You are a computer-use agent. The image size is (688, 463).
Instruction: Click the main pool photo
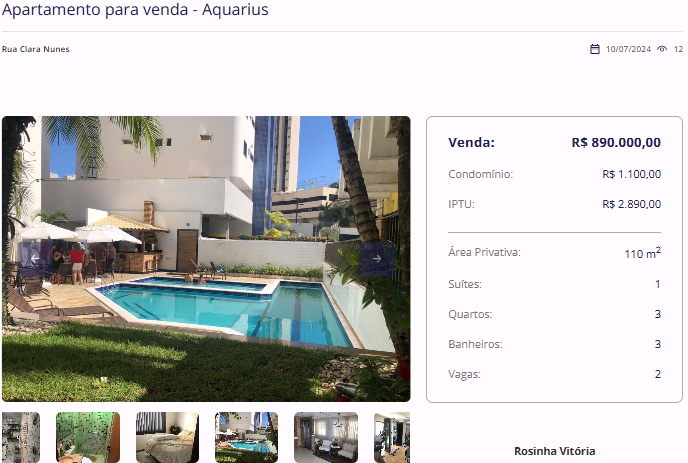click(206, 259)
